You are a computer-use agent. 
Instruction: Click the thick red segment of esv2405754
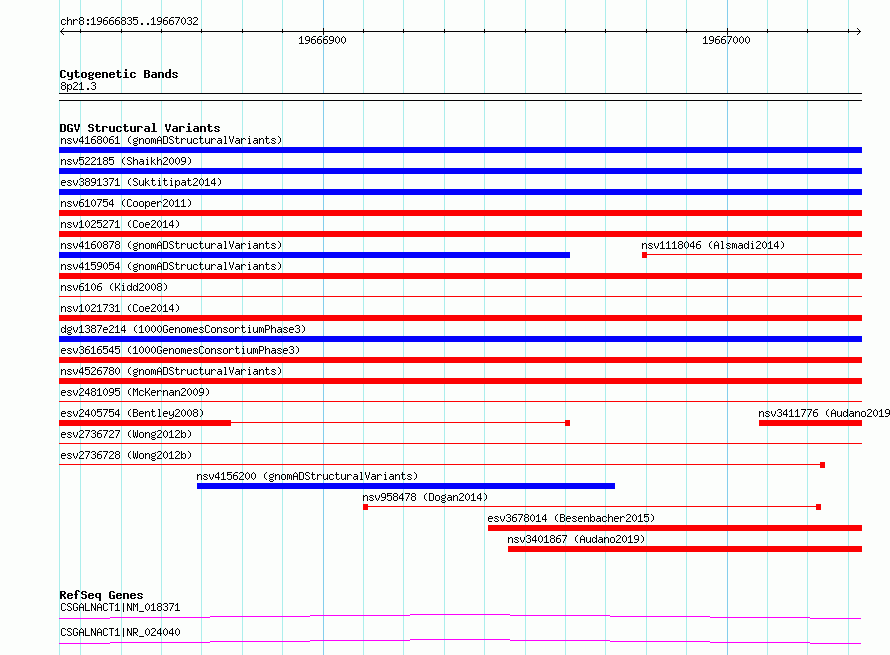(145, 423)
